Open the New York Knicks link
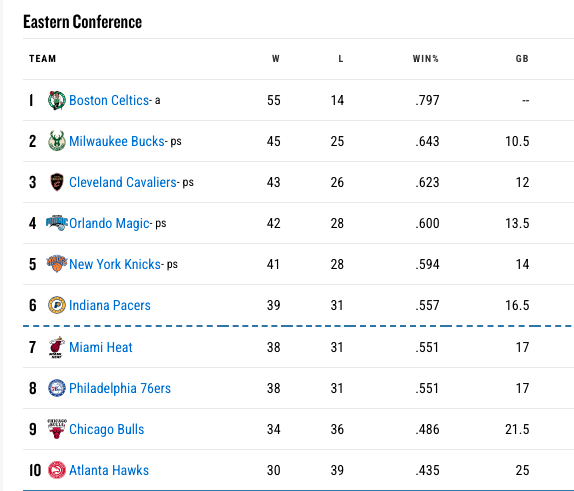This screenshot has height=491, width=574. (115, 264)
